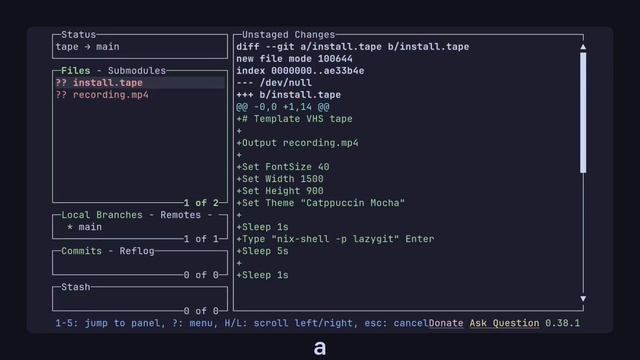
Task: Click the '1-5: jump to panel' hint
Action: click(x=108, y=323)
